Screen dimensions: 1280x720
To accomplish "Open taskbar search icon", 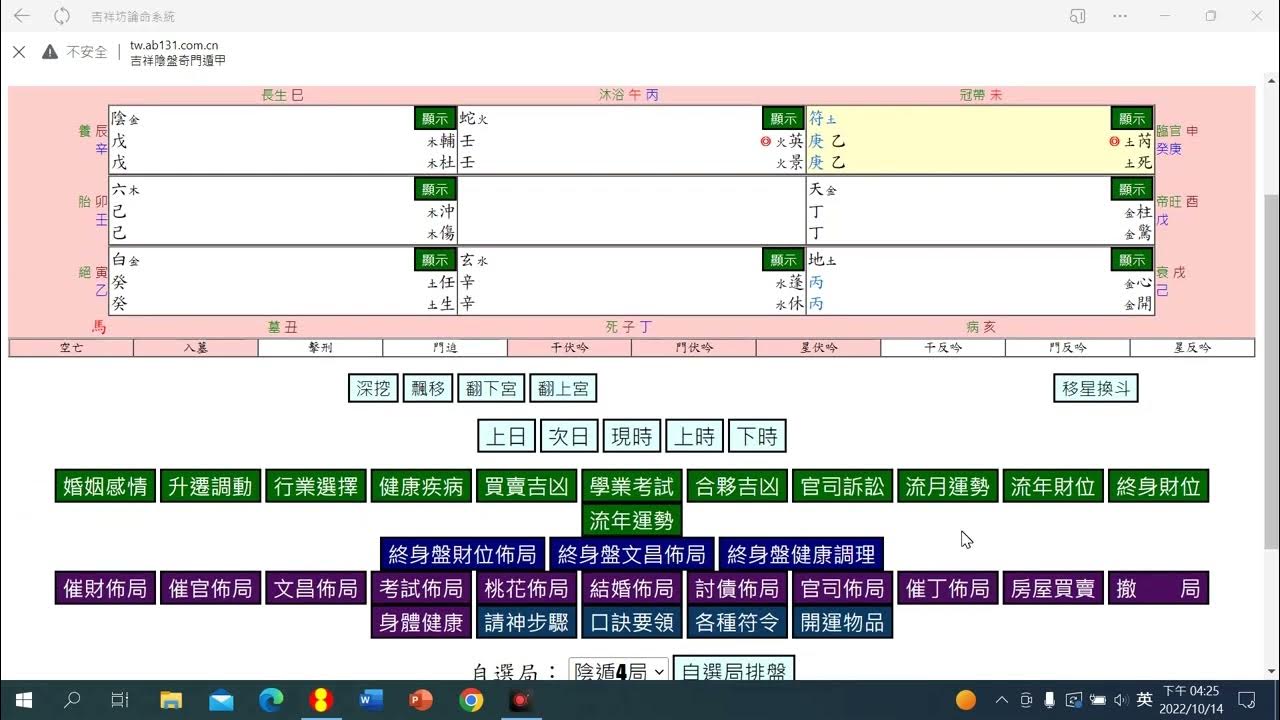I will point(72,700).
